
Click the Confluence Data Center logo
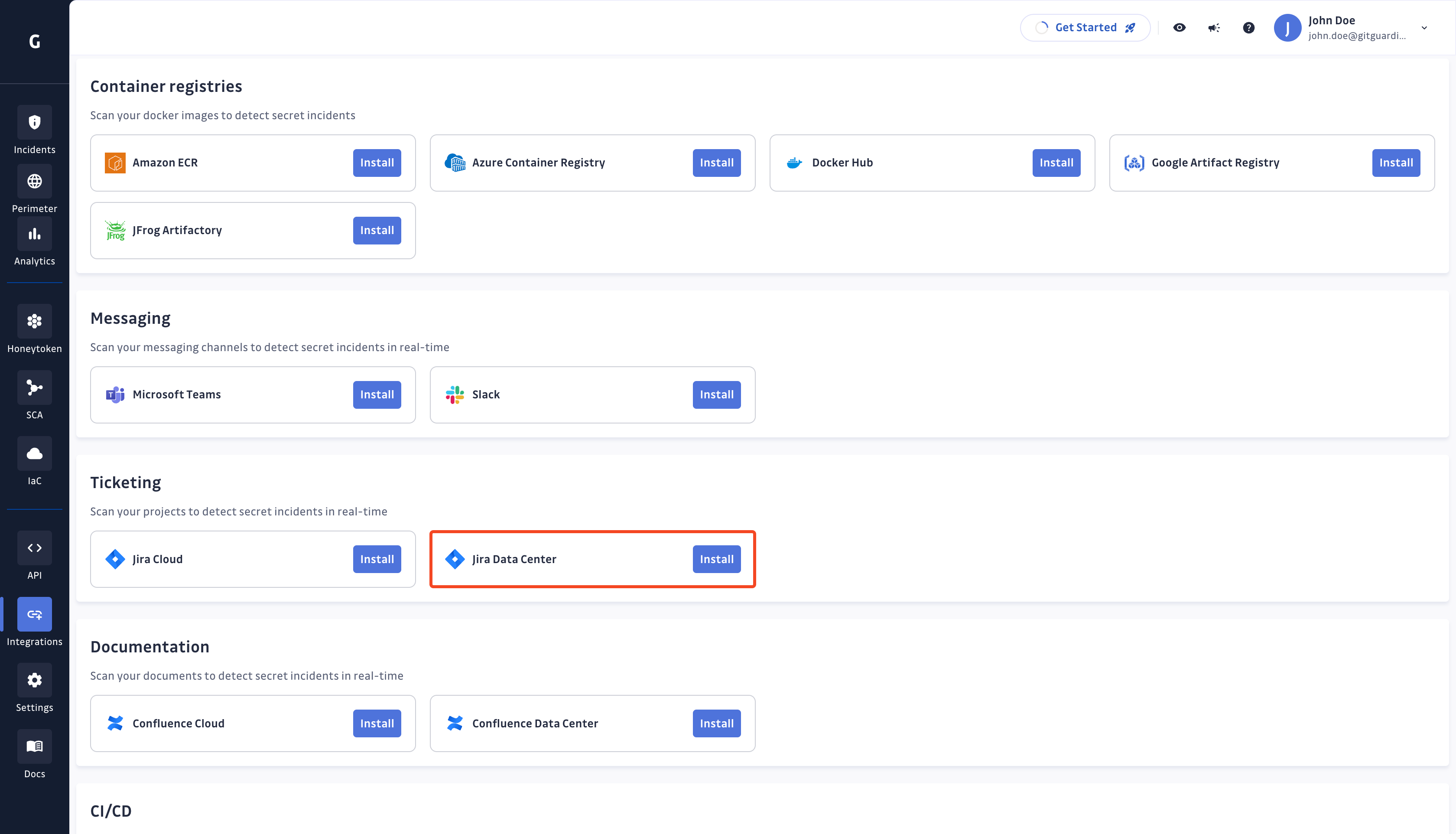455,723
